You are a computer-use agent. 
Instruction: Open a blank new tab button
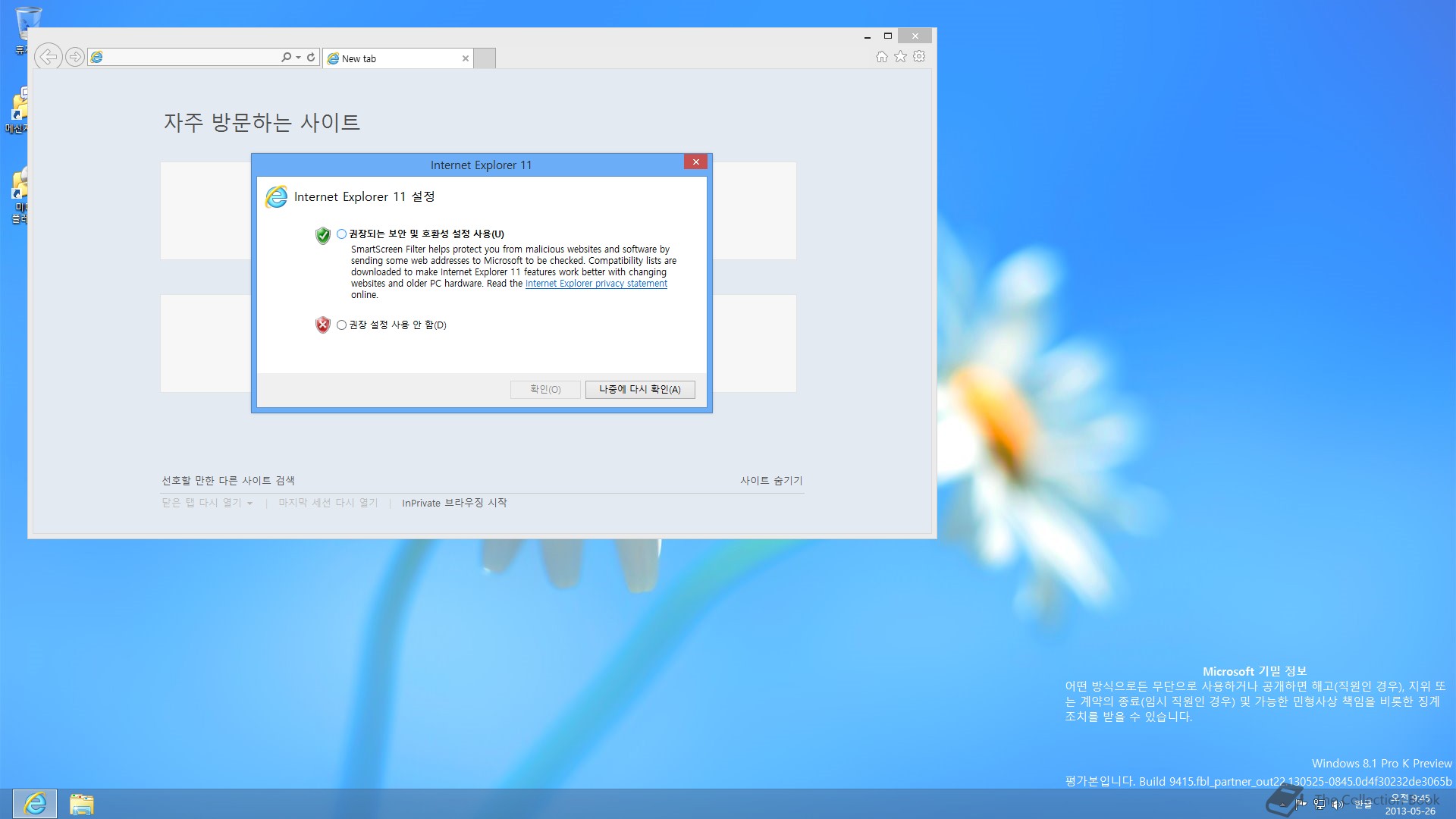click(485, 58)
